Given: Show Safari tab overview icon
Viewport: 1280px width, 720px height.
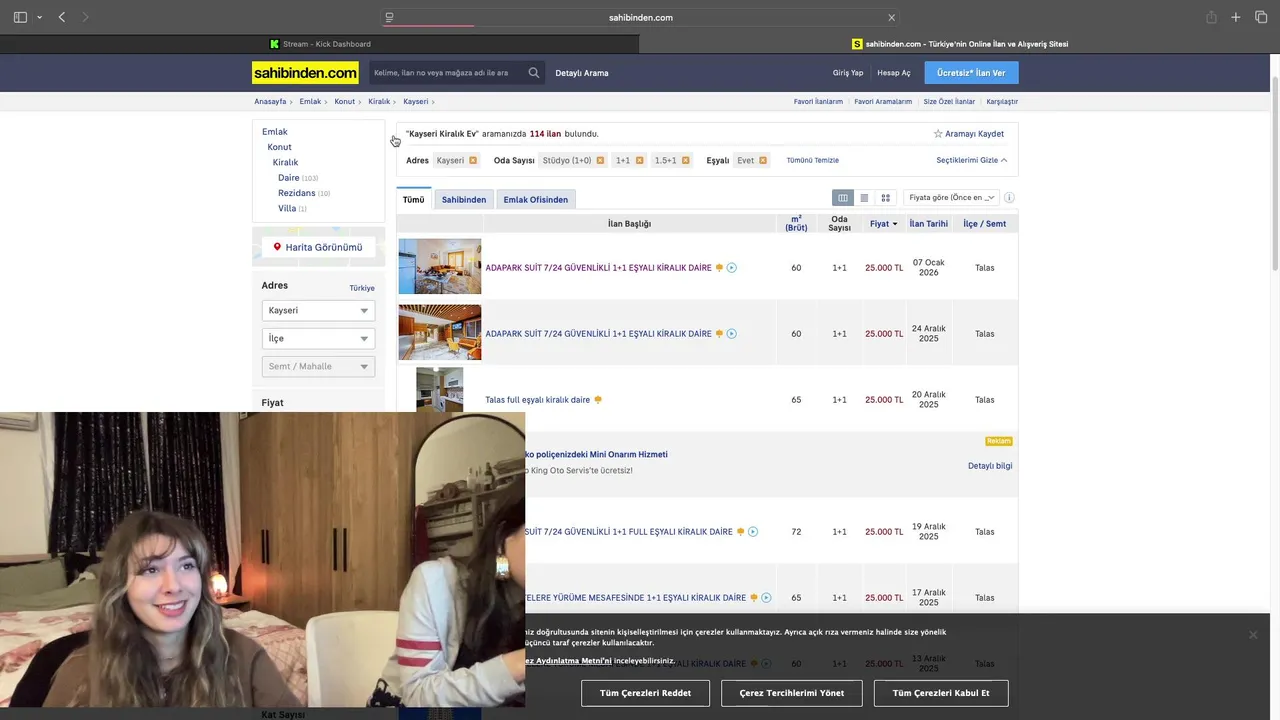Looking at the screenshot, I should pos(1261,17).
